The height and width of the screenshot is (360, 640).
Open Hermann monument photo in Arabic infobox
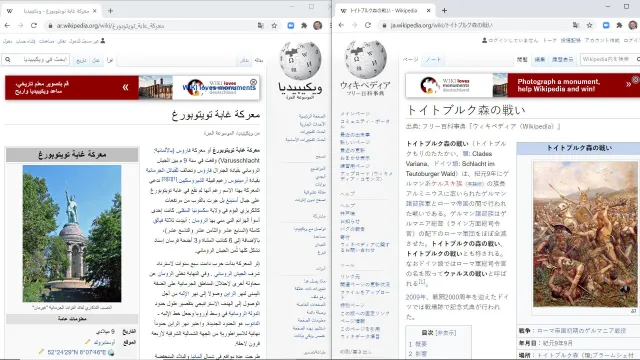click(72, 233)
